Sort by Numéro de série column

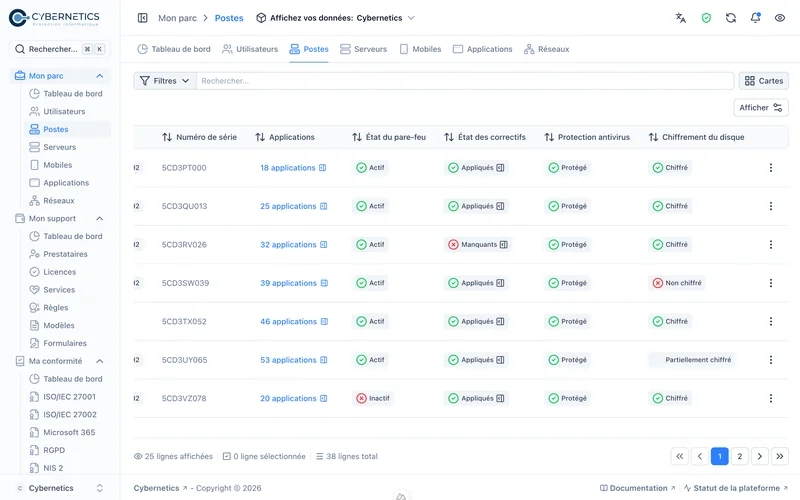199,137
